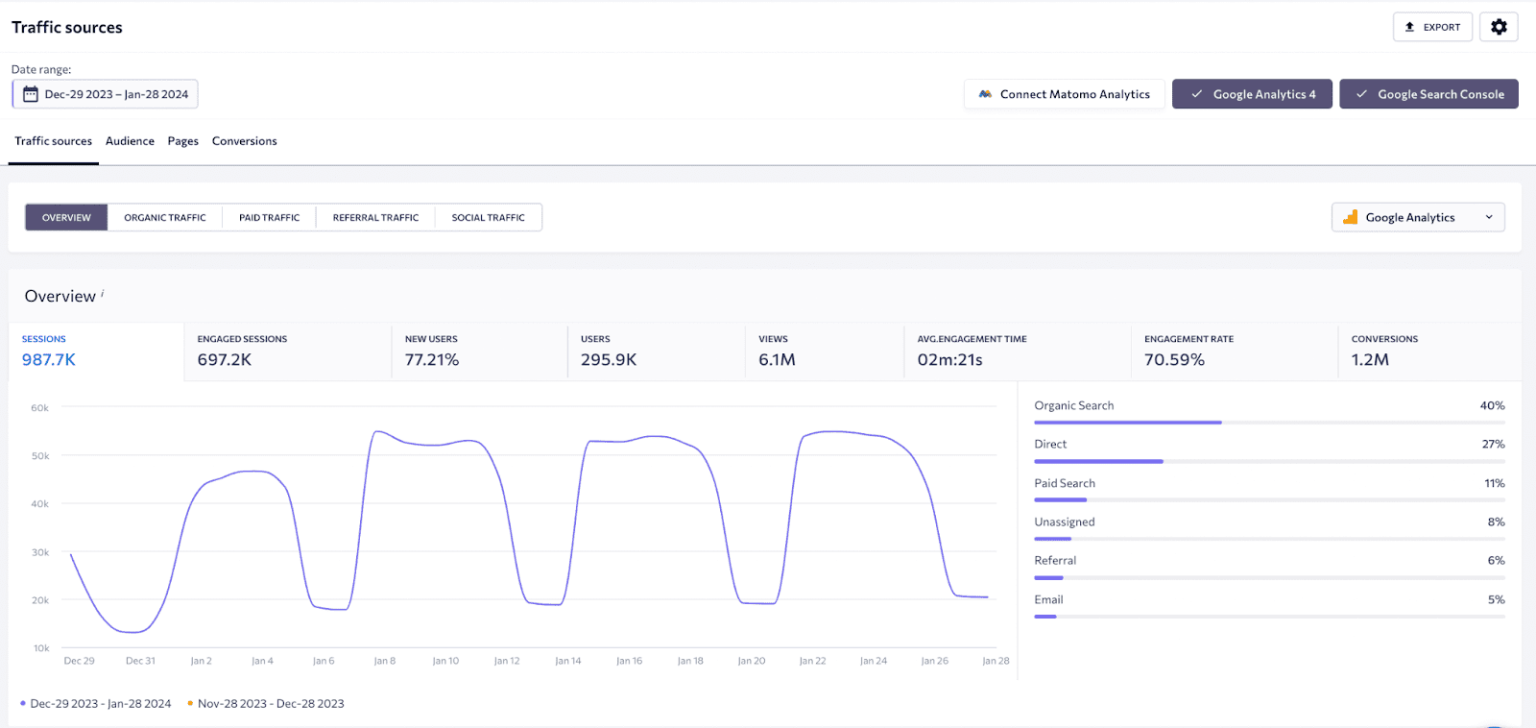Click the info icon beside Overview
Screen dimensions: 1536x728
tap(102, 293)
